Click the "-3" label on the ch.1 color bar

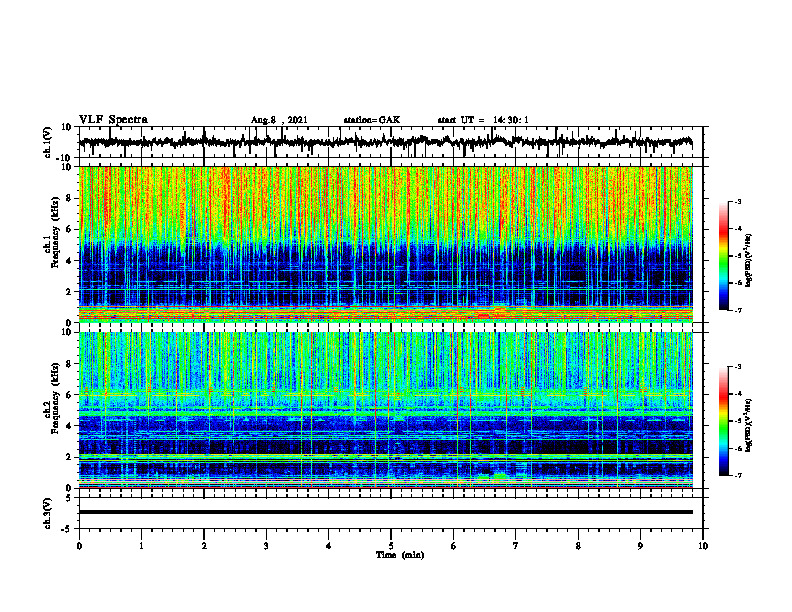[x=737, y=201]
